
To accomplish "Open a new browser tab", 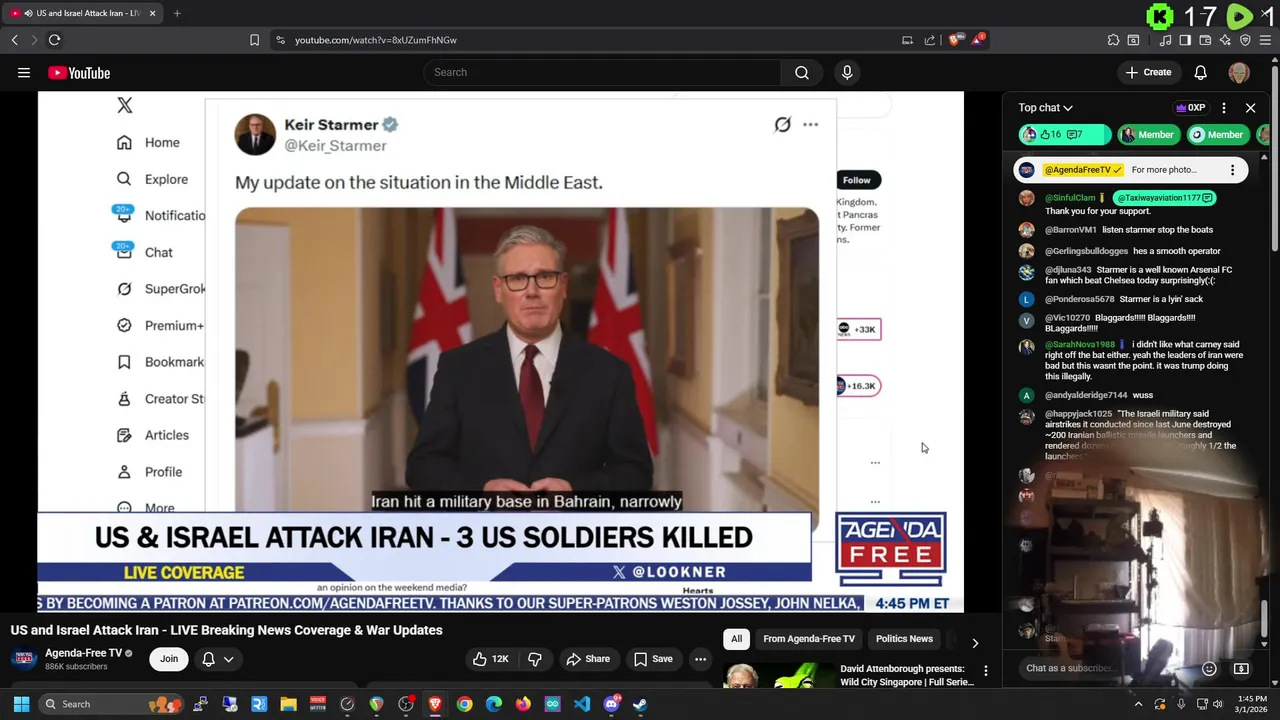I will [x=177, y=13].
